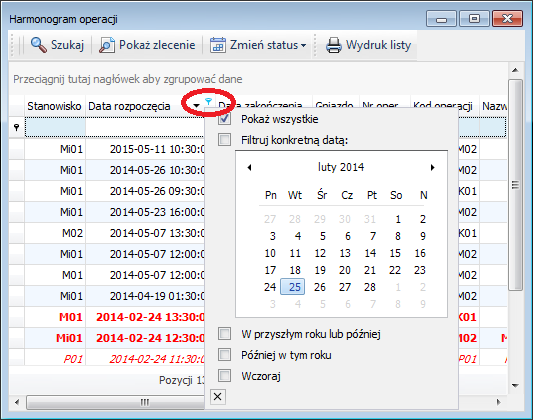The height and width of the screenshot is (420, 533).
Task: Click the vertical scrollbar thumb
Action: [x=515, y=185]
